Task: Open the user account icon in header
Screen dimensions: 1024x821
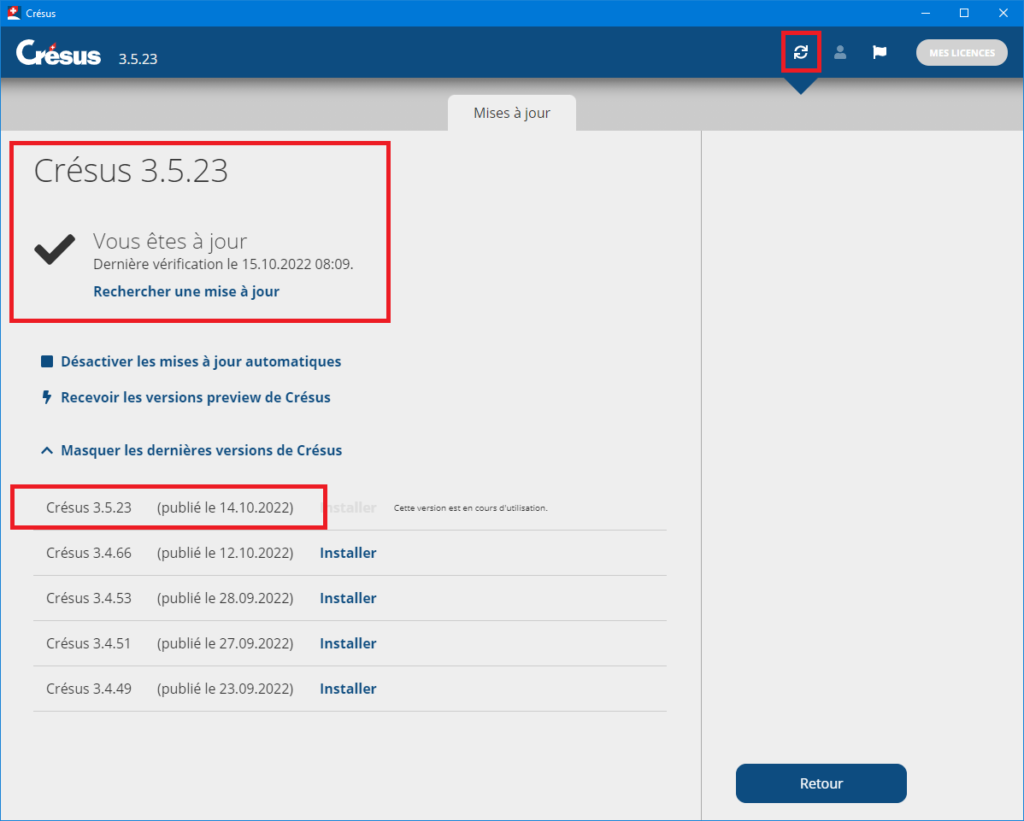Action: pyautogui.click(x=840, y=52)
